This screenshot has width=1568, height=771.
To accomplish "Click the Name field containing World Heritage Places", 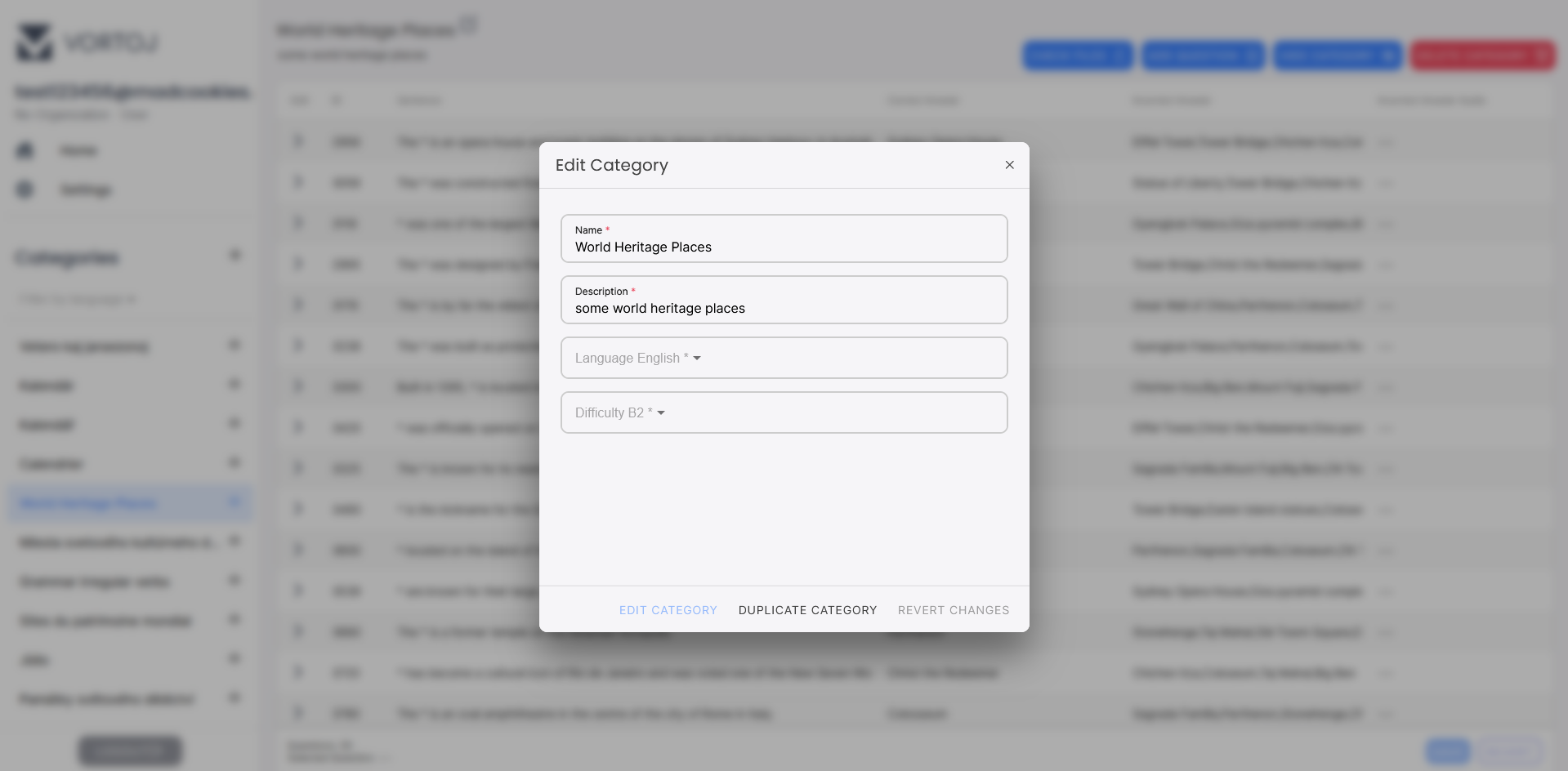I will (x=784, y=247).
